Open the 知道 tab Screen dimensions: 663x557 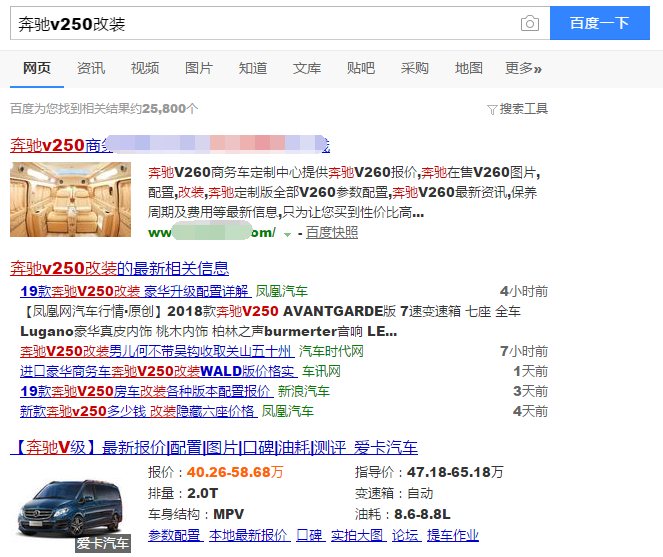253,68
